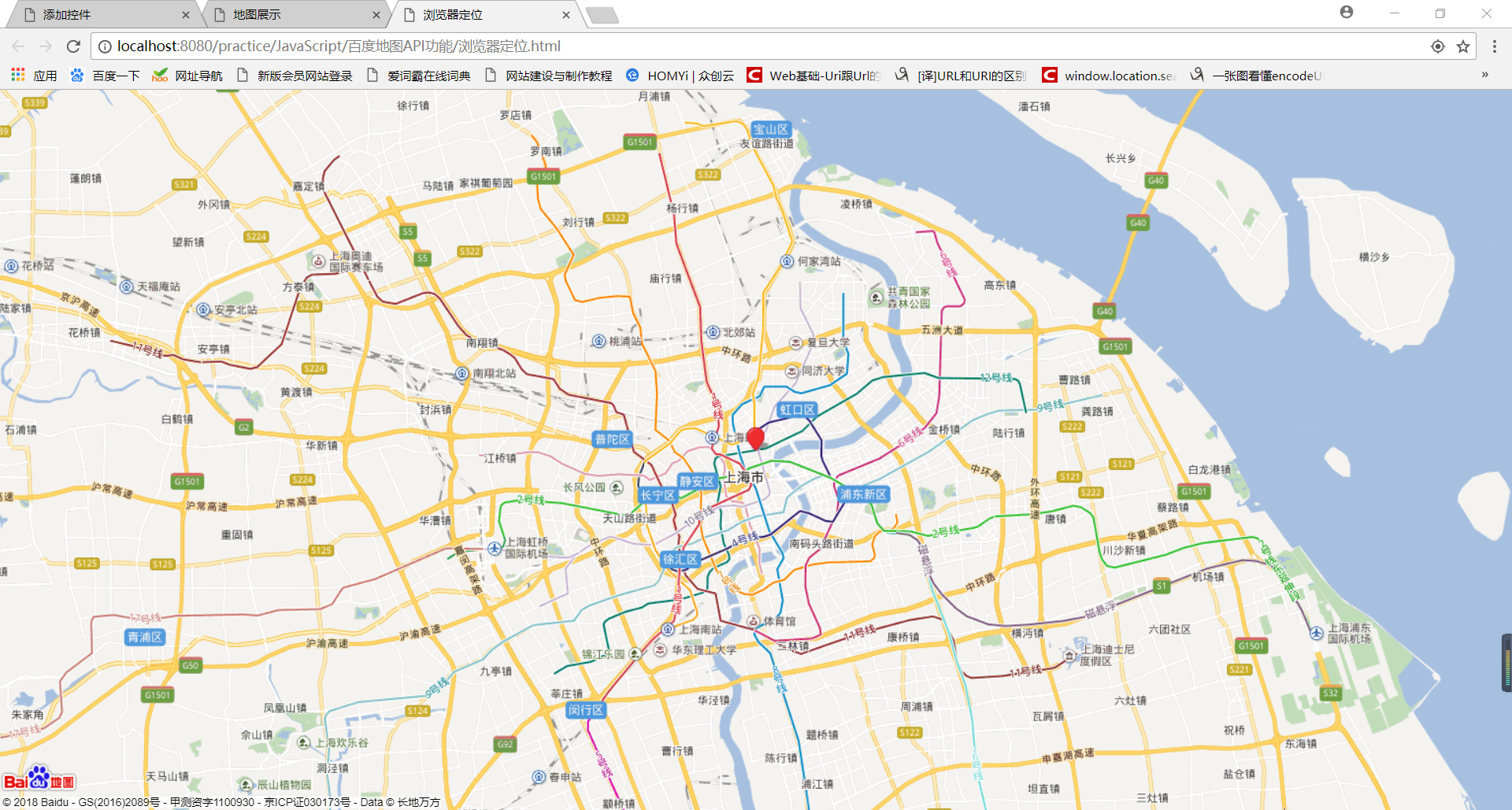Click the location access icon in address bar
1512x810 pixels.
tap(1438, 46)
